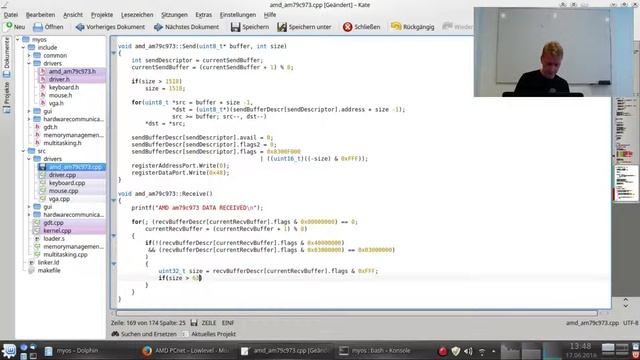Click the horizontal editor scrollbar
This screenshot has height=360, width=640.
356,313
